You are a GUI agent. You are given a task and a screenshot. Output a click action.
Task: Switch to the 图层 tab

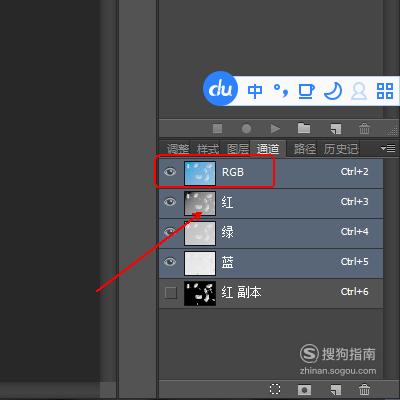238,149
